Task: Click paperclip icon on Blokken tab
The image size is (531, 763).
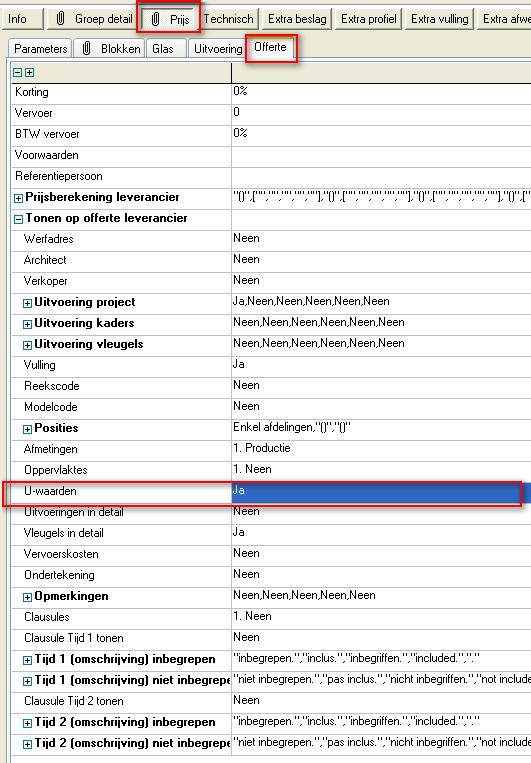Action: click(x=86, y=48)
